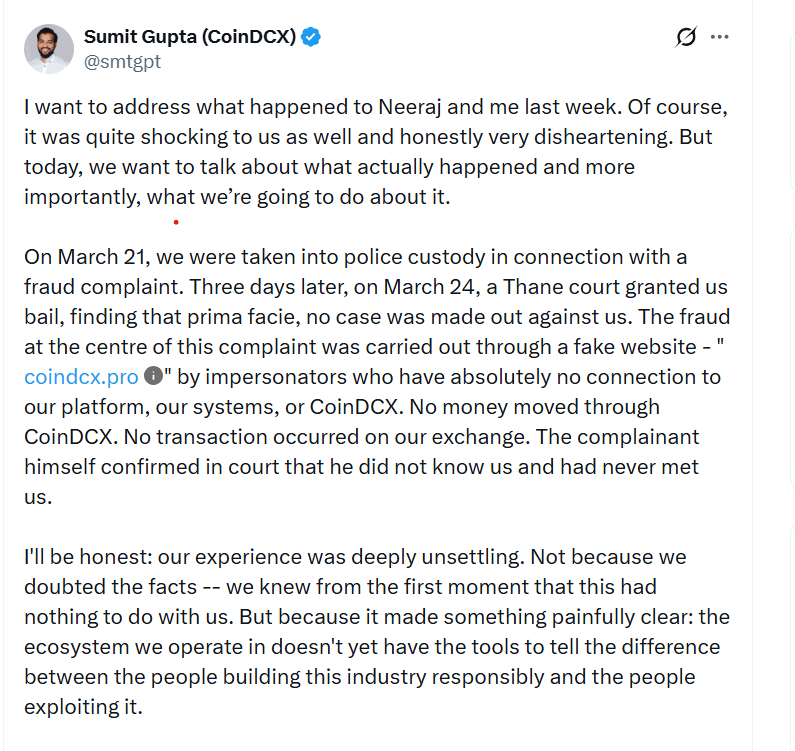Click the @smtgpt handle

coord(122,62)
